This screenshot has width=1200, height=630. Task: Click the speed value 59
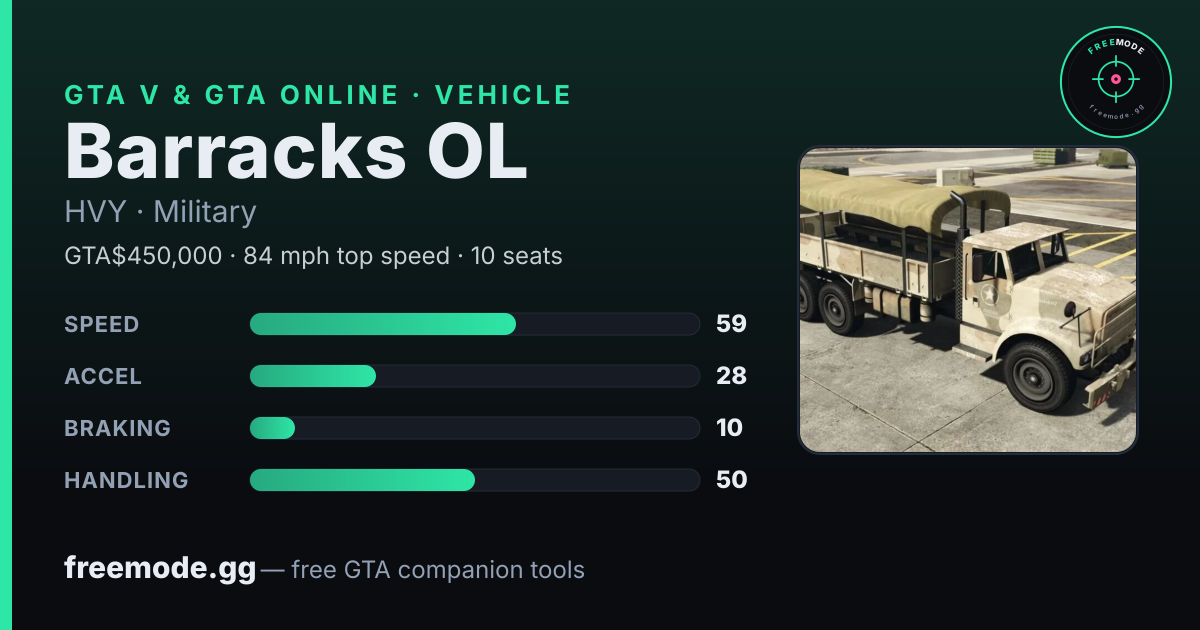tap(731, 324)
